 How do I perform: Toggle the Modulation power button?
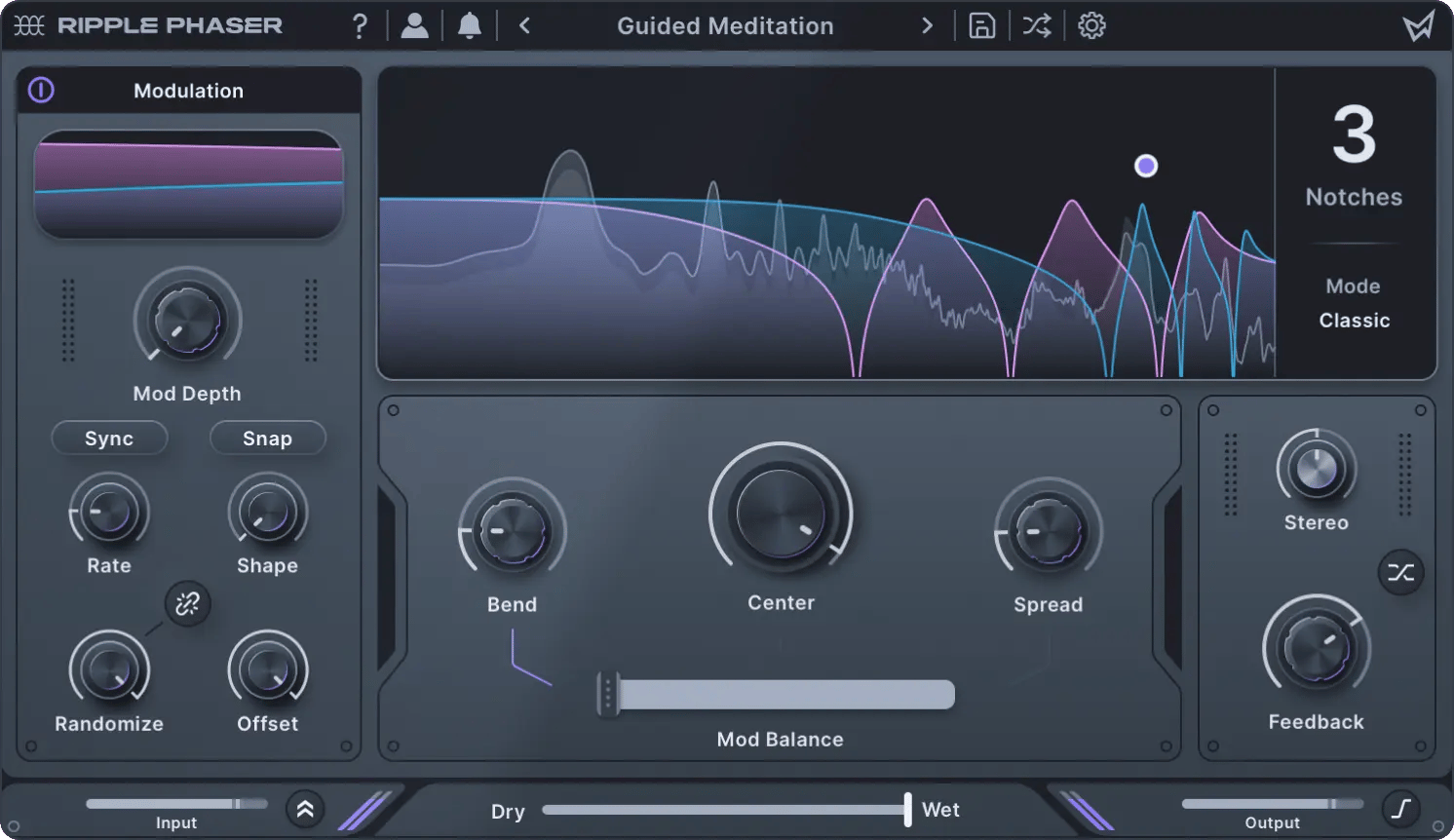(x=41, y=91)
